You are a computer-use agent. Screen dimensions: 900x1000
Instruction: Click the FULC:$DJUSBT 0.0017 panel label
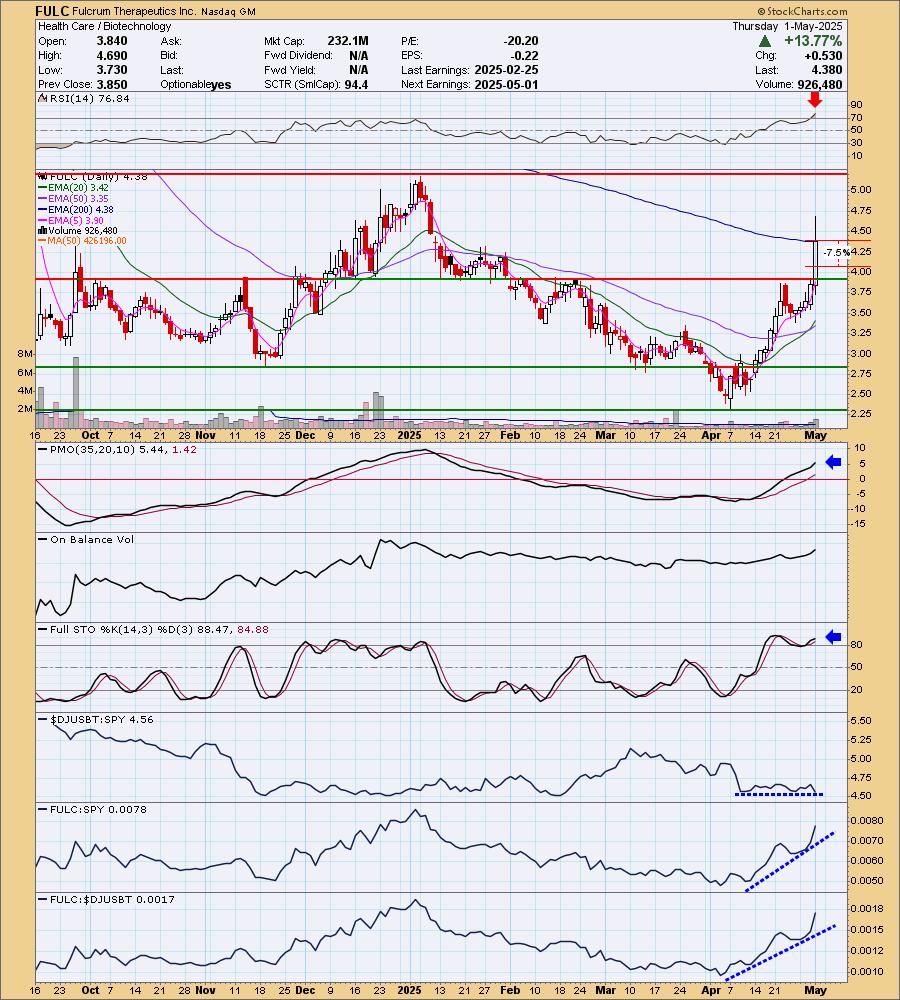(112, 899)
